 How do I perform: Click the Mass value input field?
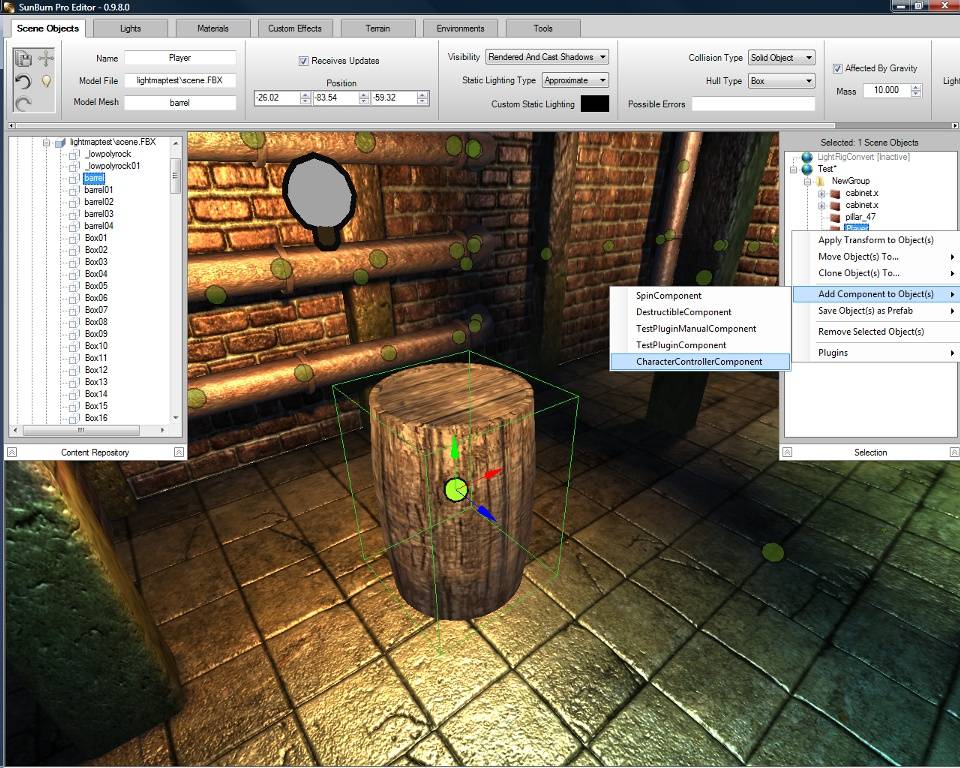[x=887, y=90]
